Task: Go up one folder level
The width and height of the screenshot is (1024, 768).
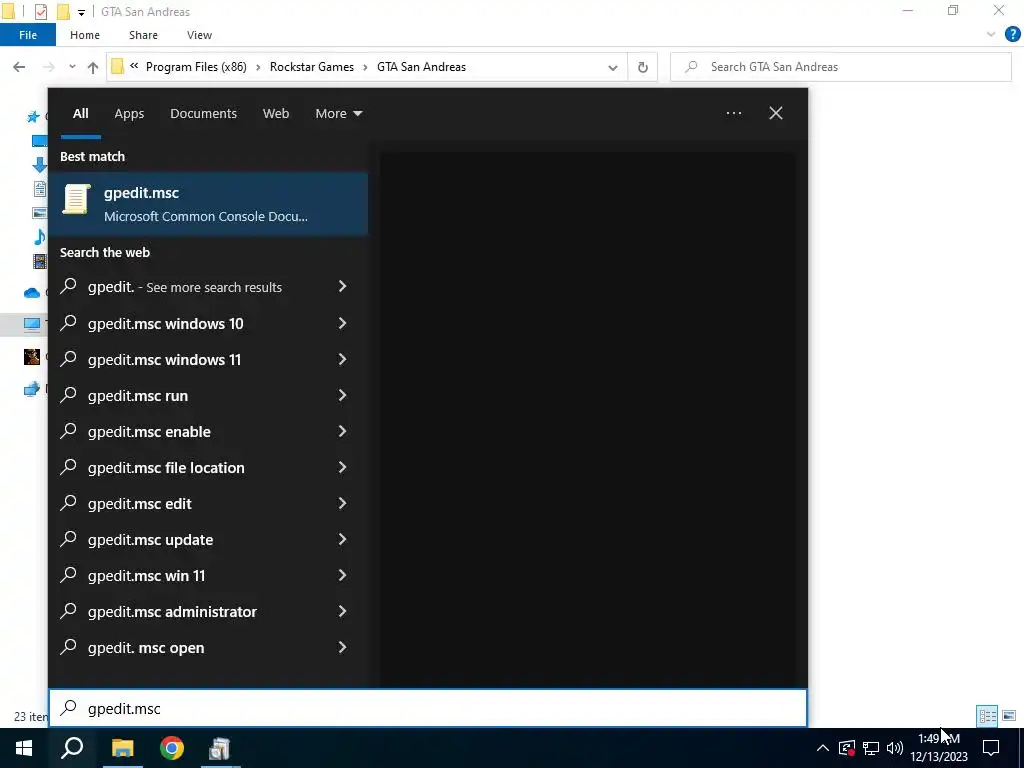Action: pos(93,67)
